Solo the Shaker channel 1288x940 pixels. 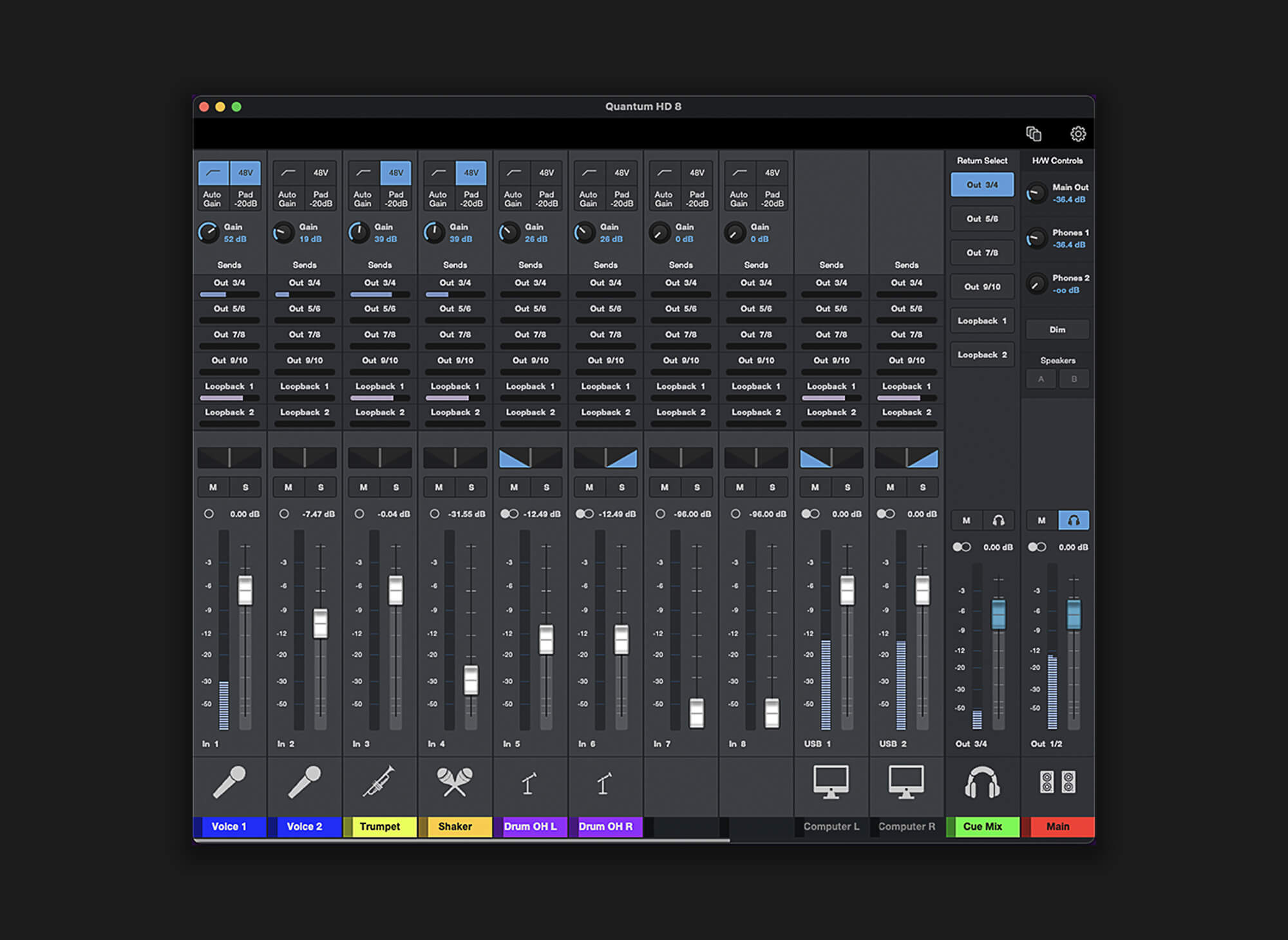(471, 487)
